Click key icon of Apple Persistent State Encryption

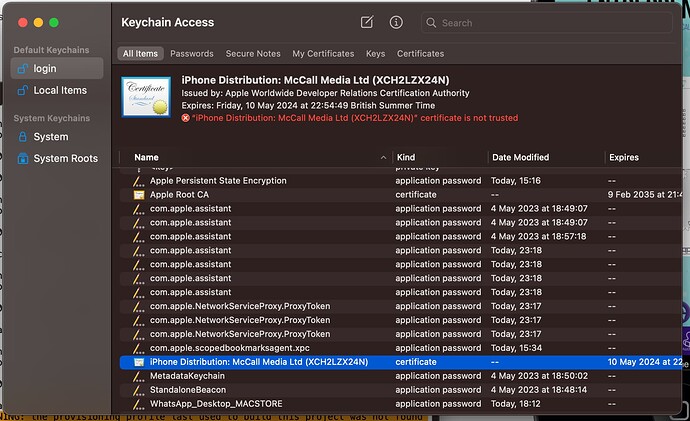(x=139, y=181)
